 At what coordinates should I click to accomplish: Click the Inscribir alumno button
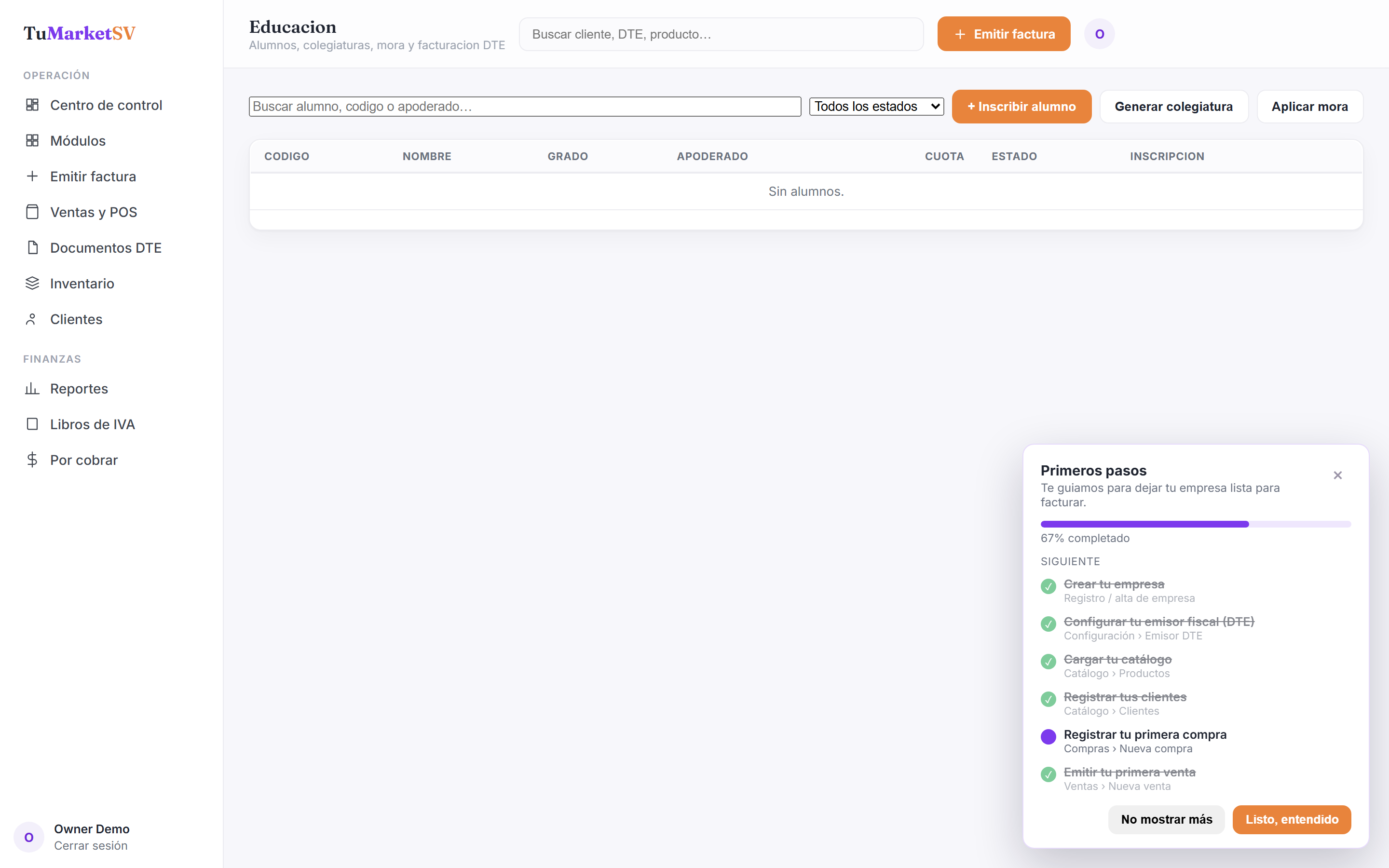click(x=1021, y=106)
